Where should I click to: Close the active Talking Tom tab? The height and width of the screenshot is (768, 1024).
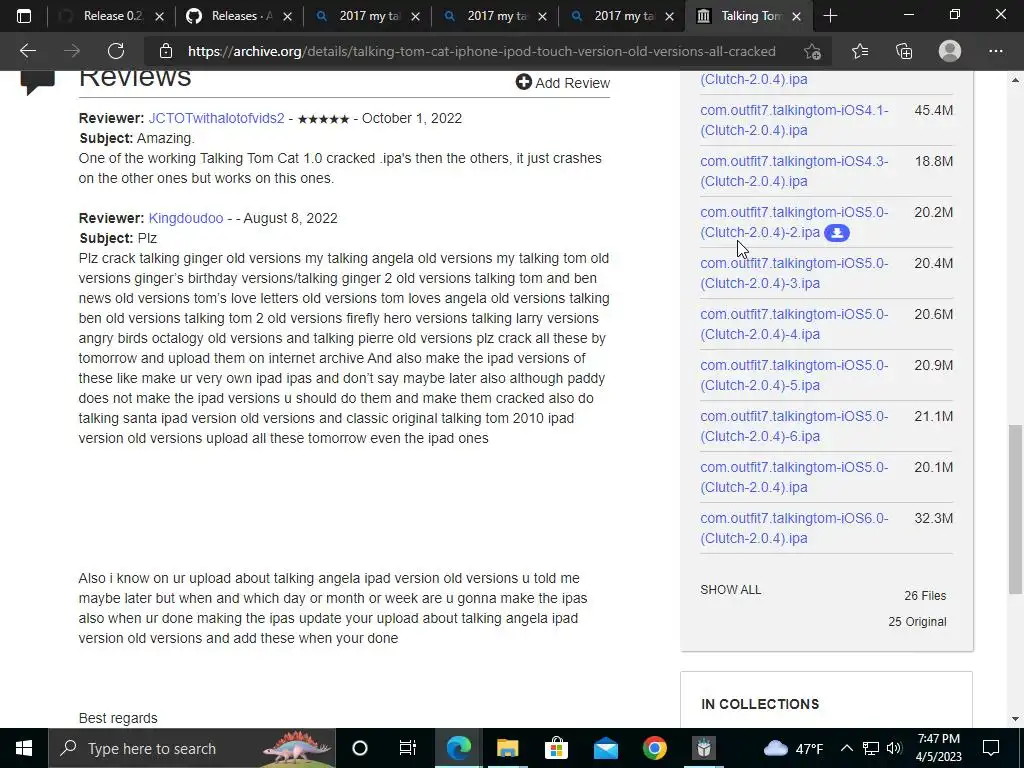pyautogui.click(x=796, y=17)
